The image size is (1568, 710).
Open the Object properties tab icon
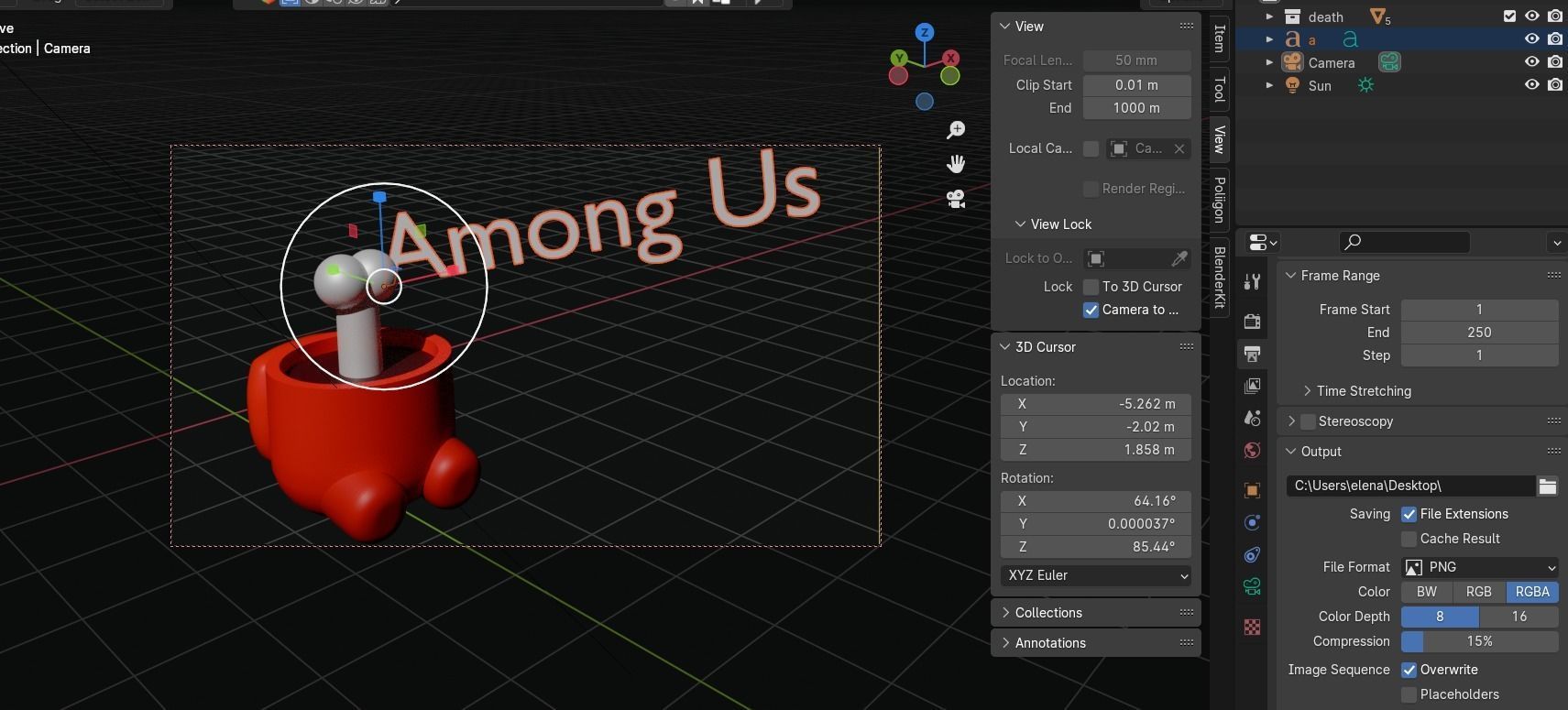click(1252, 490)
